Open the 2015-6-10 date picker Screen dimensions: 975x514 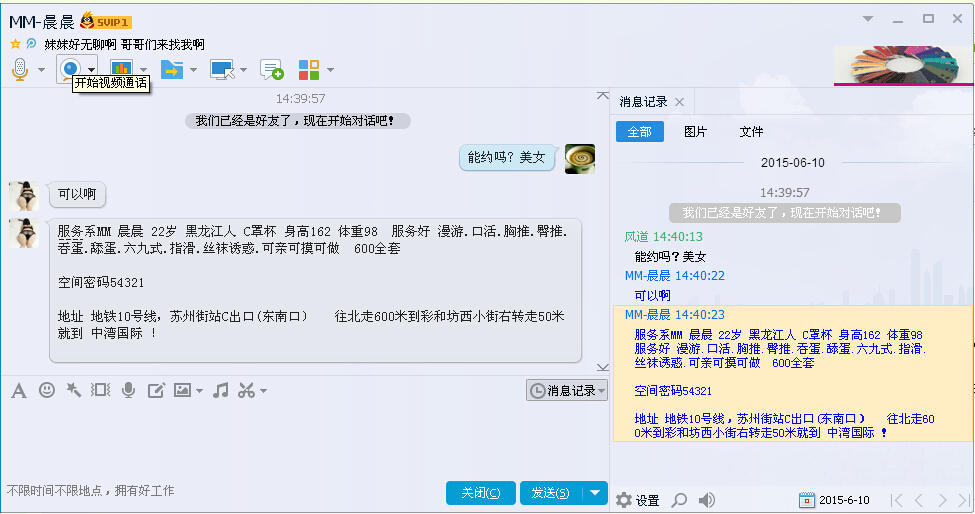pos(835,500)
